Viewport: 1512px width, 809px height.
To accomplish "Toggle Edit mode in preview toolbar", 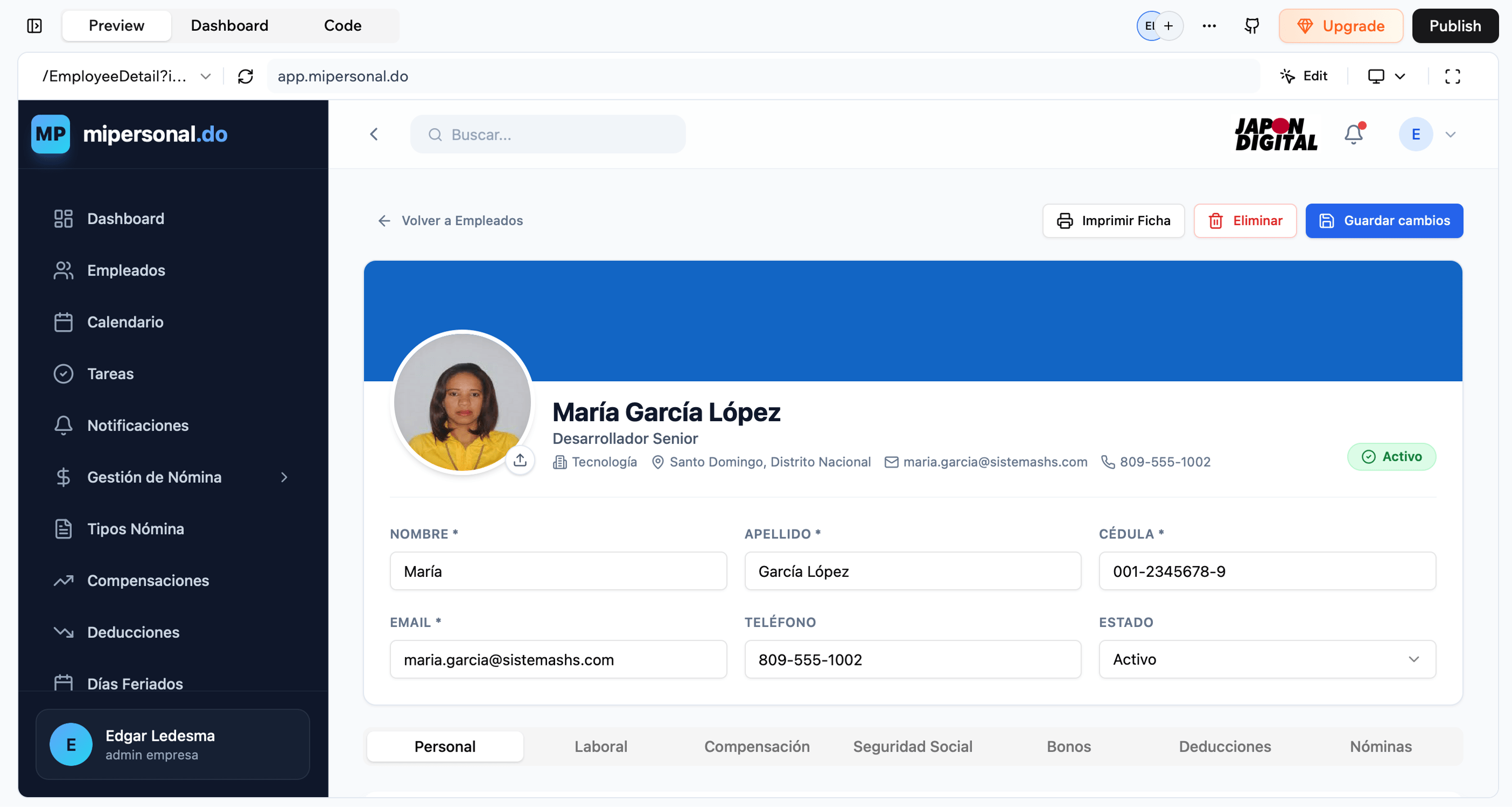I will point(1304,76).
